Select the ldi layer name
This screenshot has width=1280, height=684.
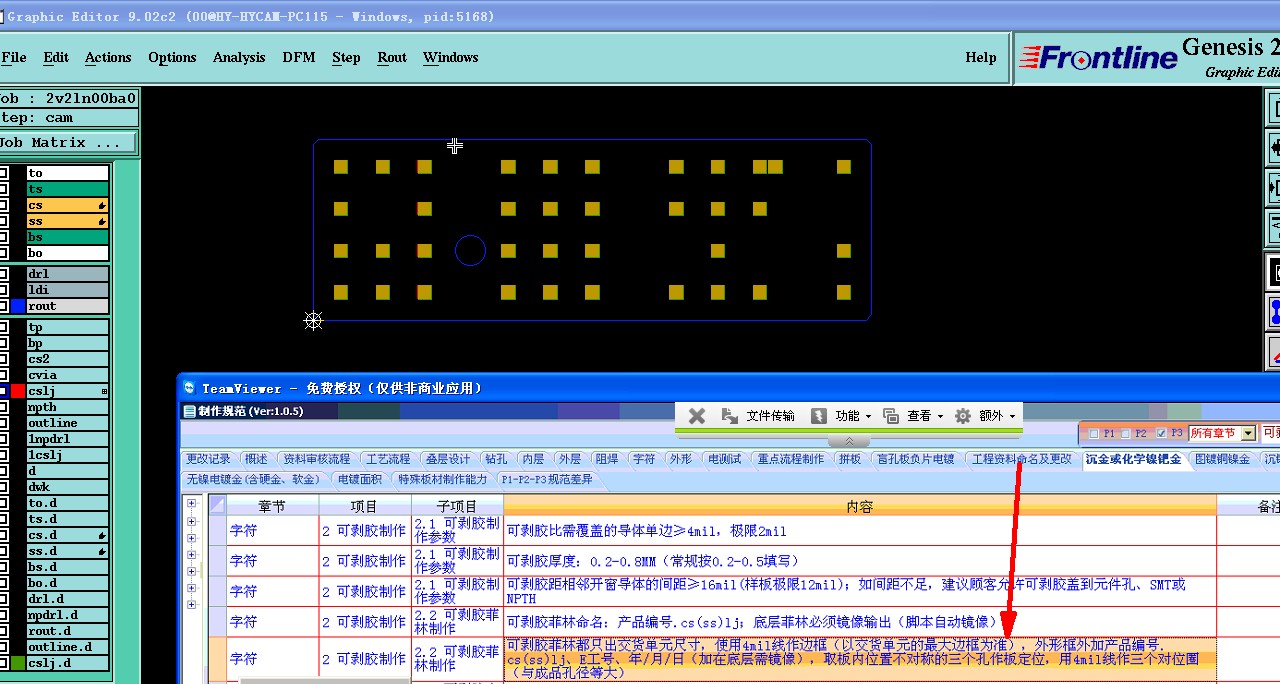[x=67, y=290]
